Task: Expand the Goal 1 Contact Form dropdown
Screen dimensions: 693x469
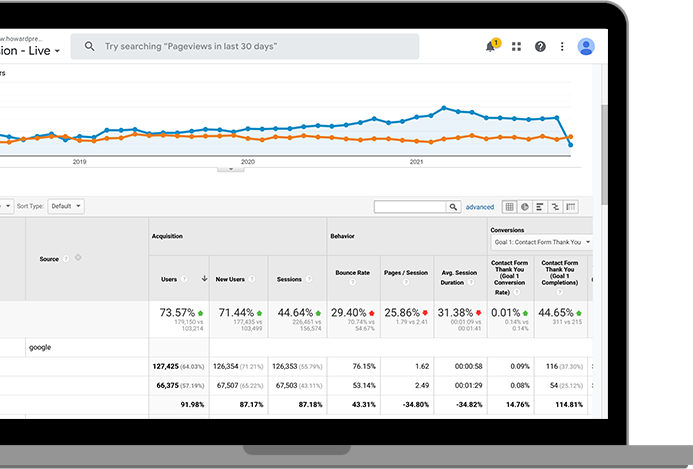Action: [540, 242]
